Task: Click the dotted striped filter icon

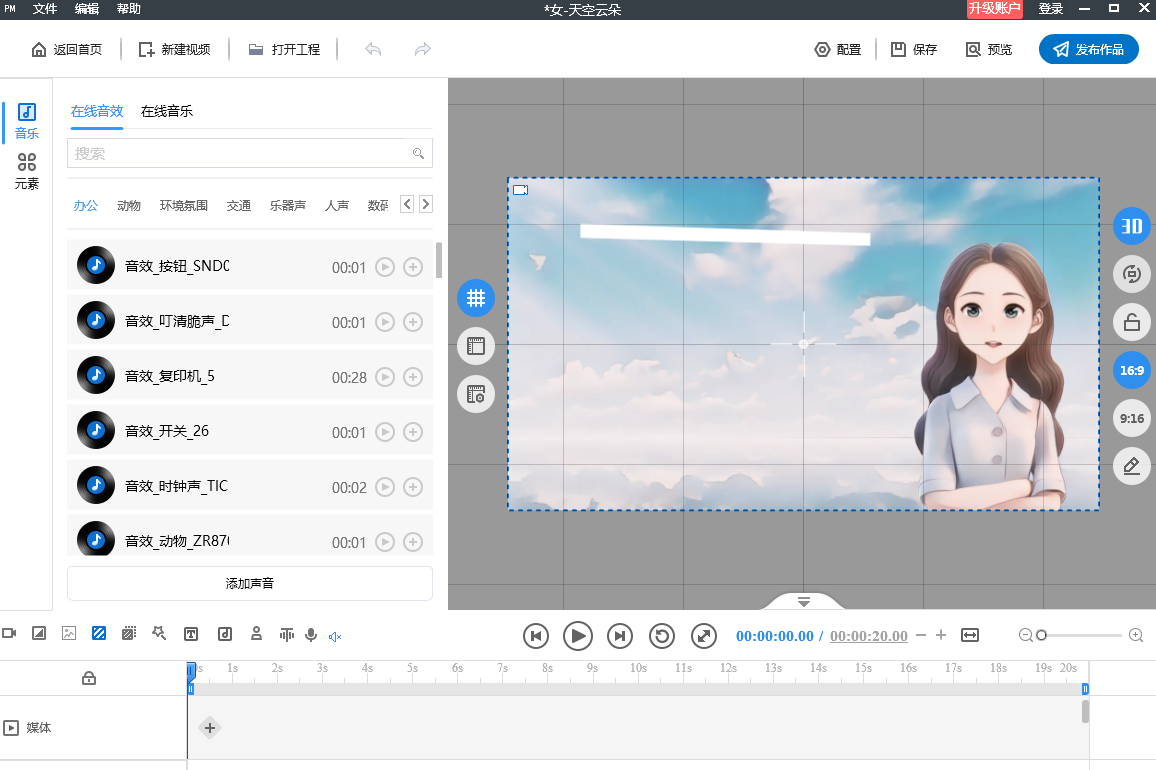Action: click(x=129, y=634)
